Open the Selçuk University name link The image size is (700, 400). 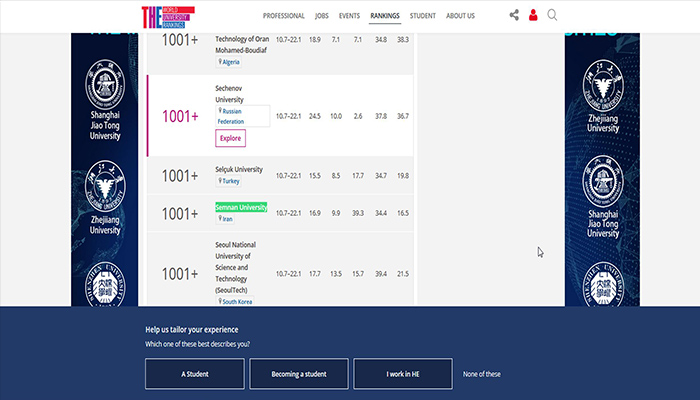(239, 169)
